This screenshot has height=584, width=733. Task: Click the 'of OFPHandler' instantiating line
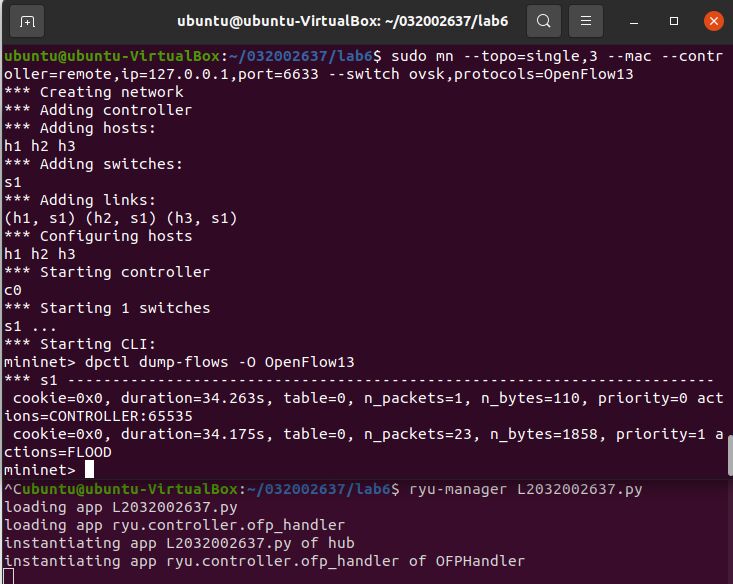pos(264,561)
